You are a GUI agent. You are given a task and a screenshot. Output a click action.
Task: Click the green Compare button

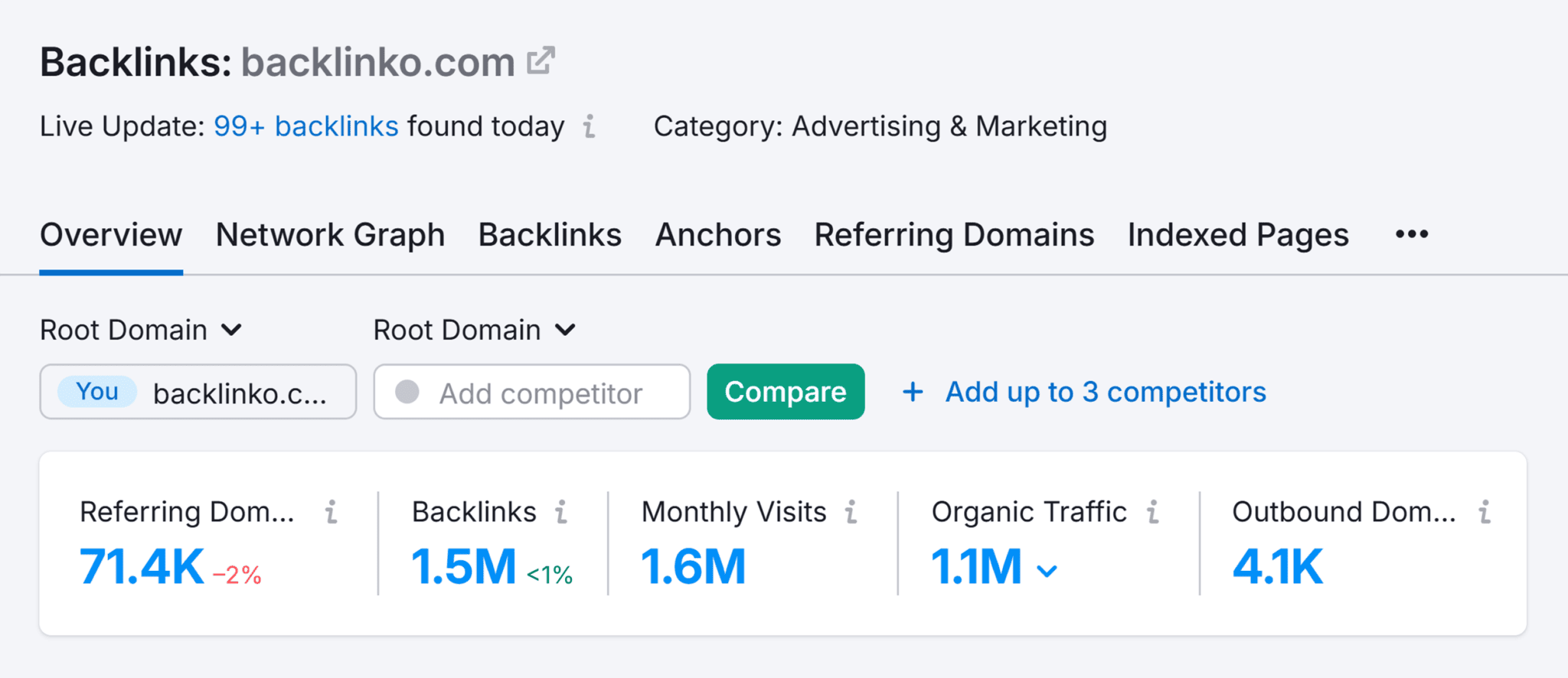pos(786,392)
